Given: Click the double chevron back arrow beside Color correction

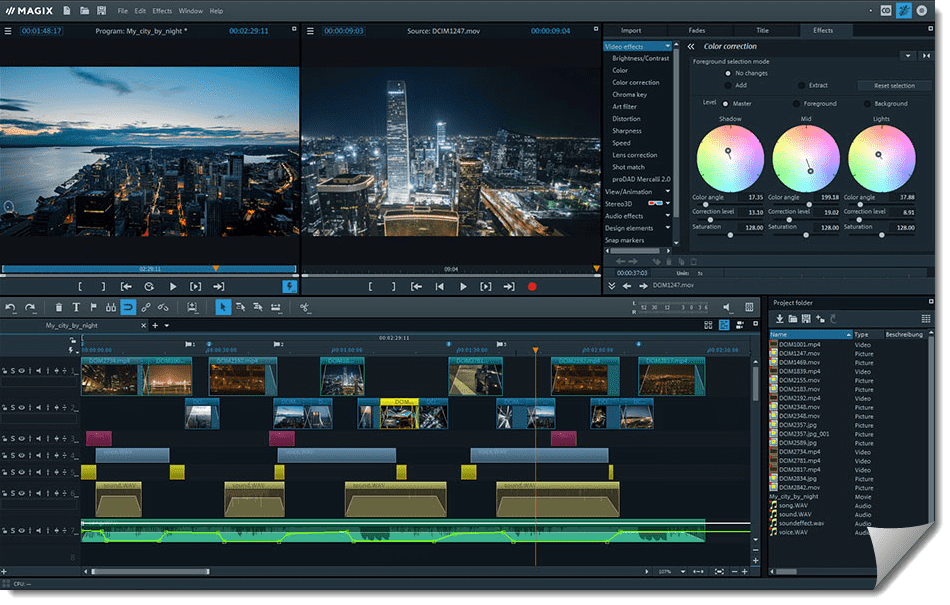Looking at the screenshot, I should tap(691, 46).
